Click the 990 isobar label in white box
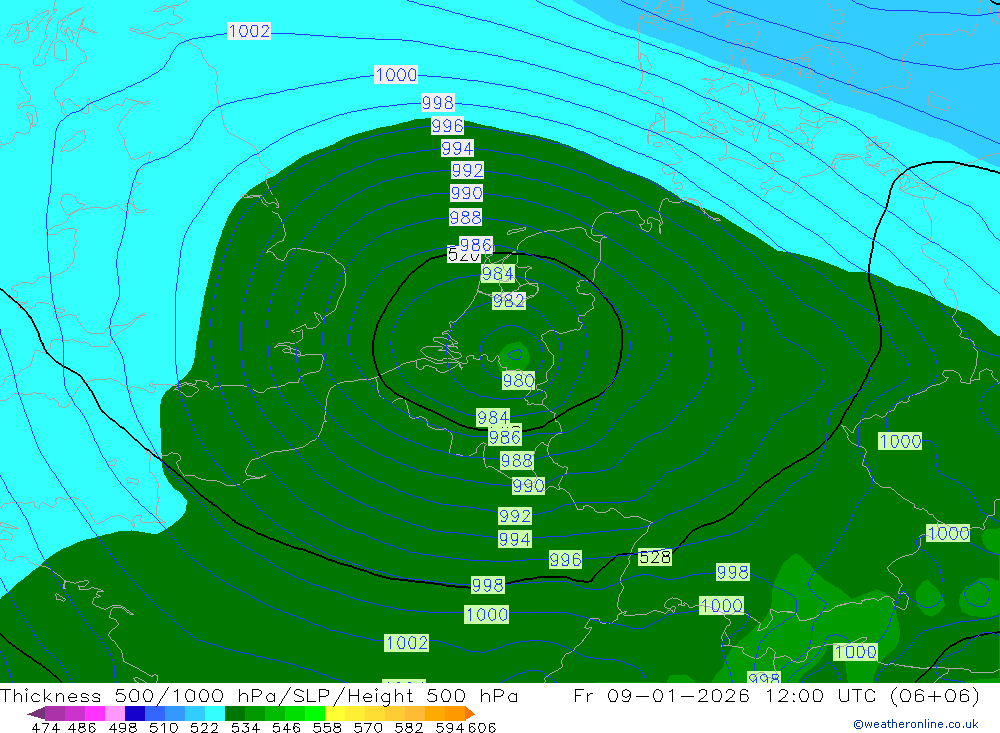Viewport: 1000px width, 733px height. tap(466, 193)
